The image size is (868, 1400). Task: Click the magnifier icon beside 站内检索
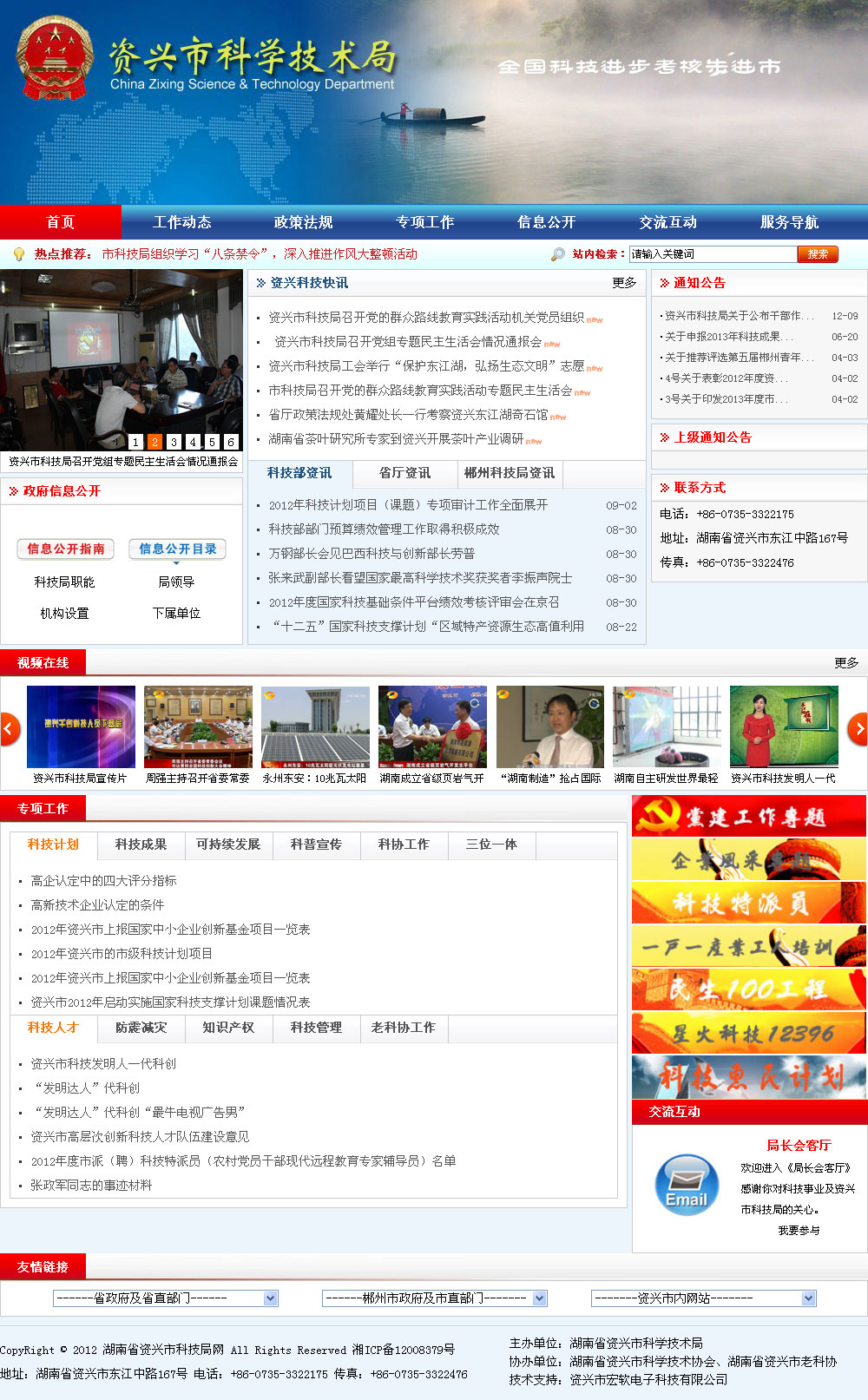pyautogui.click(x=558, y=254)
